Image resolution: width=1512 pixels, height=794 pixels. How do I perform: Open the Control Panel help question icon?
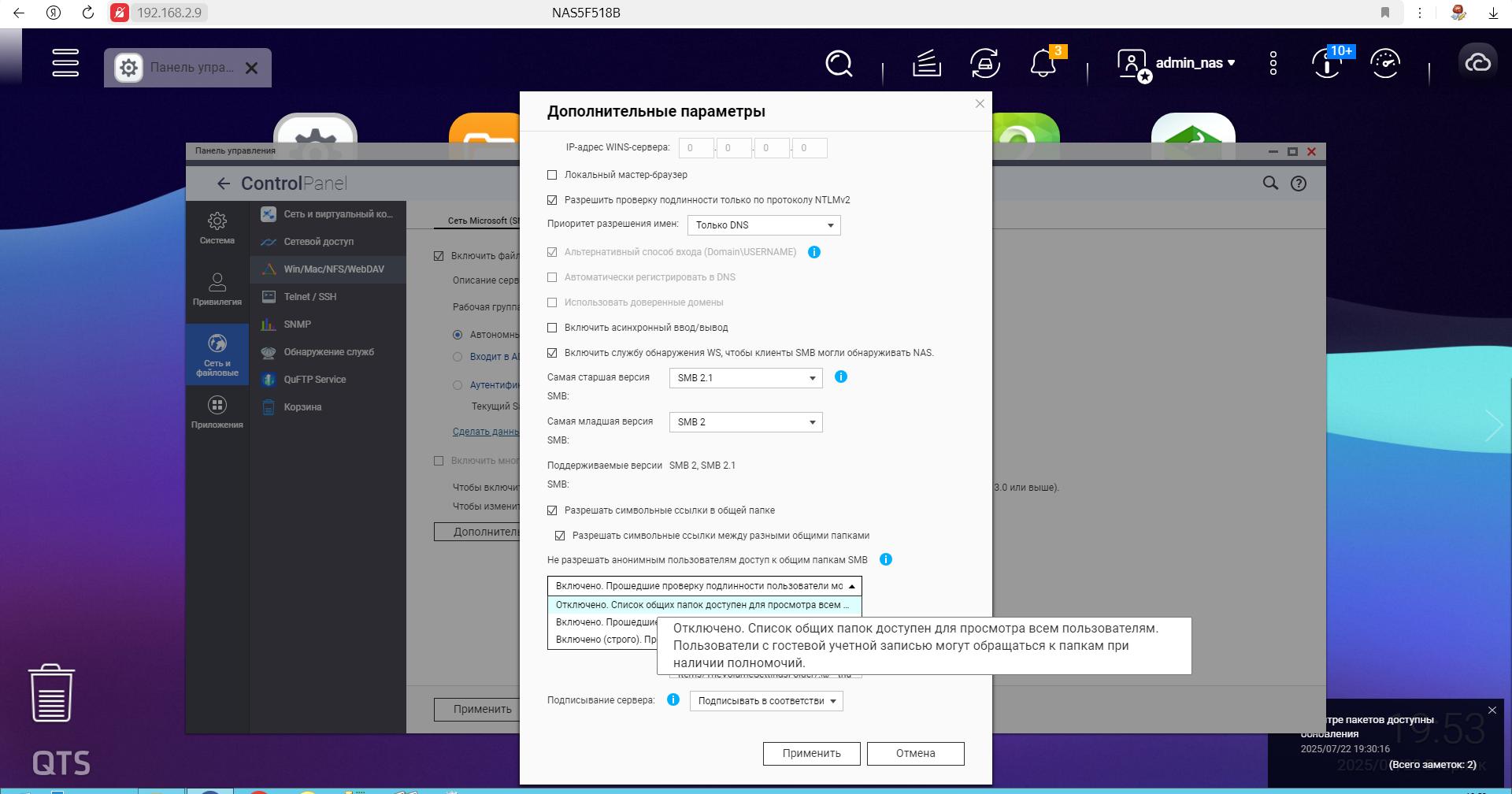tap(1299, 184)
